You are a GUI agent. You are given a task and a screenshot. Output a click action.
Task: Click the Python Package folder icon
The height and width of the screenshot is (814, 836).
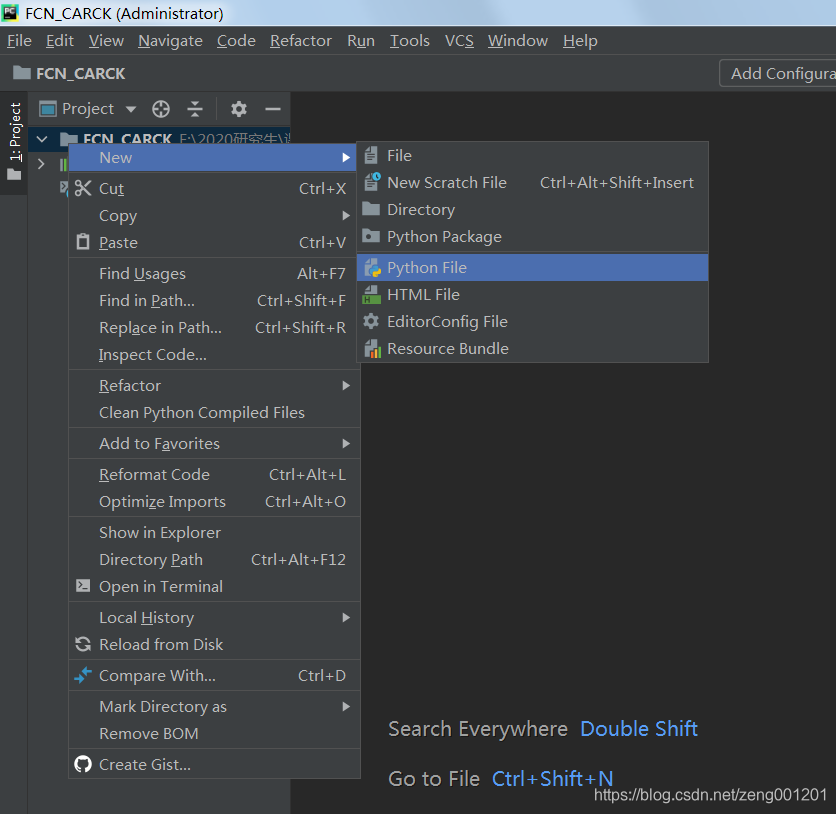(x=371, y=236)
